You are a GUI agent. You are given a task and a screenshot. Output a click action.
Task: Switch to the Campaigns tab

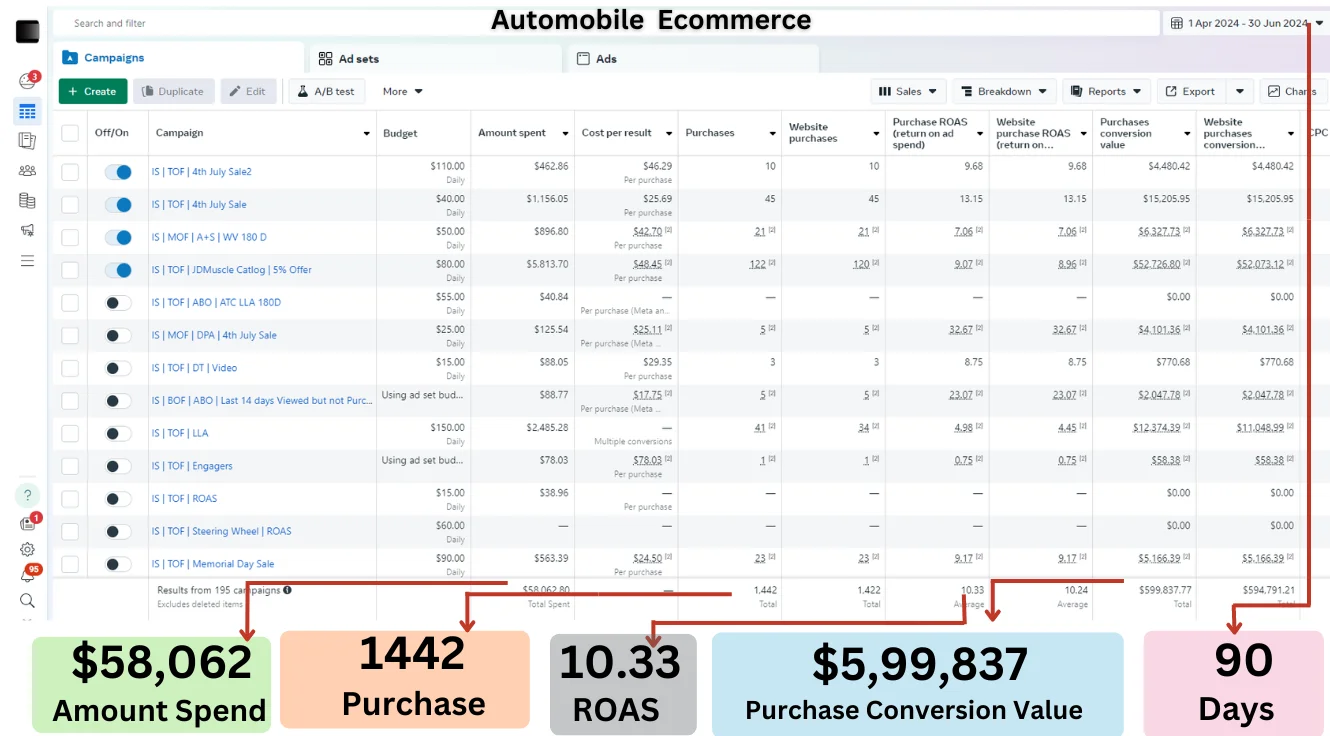coord(178,58)
